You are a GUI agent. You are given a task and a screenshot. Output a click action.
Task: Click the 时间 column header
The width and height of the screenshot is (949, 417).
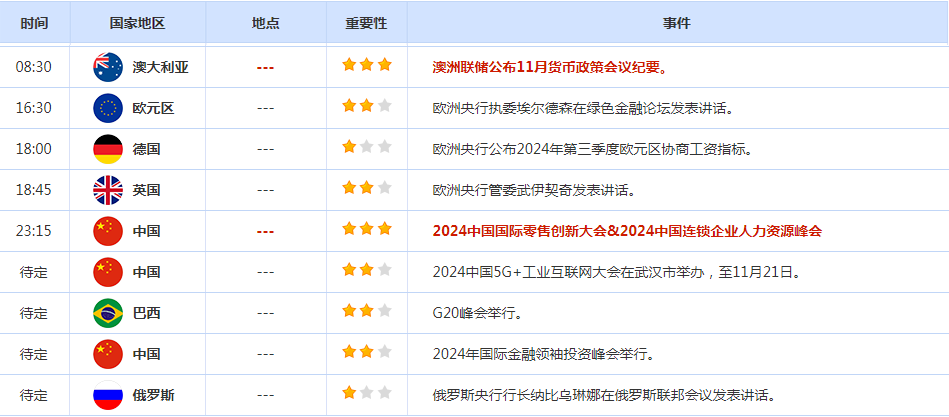pos(34,24)
